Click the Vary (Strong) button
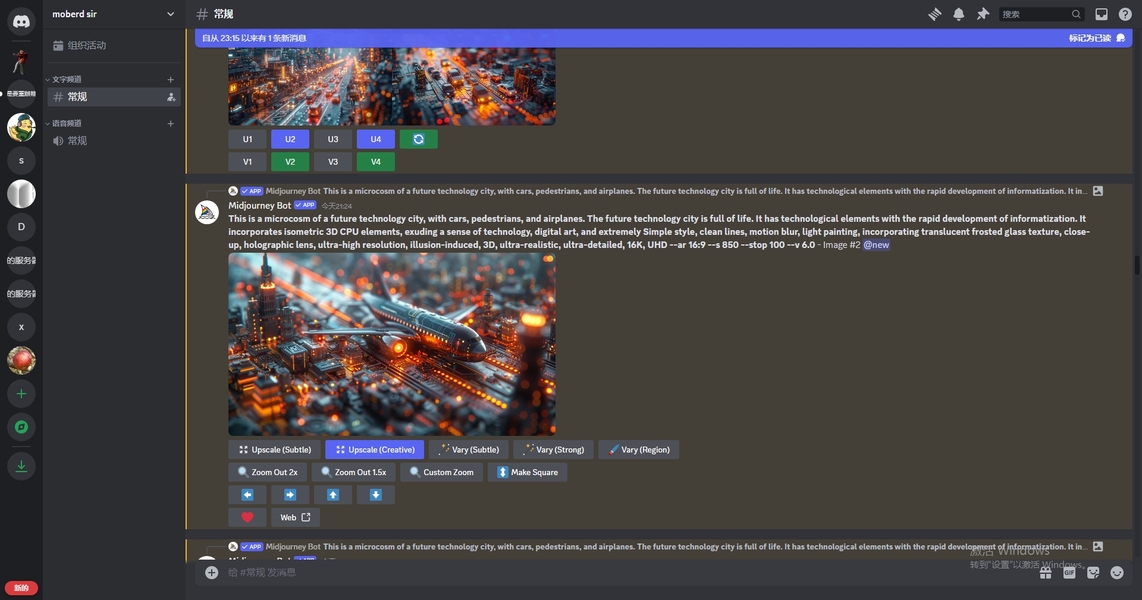This screenshot has height=600, width=1142. (554, 450)
